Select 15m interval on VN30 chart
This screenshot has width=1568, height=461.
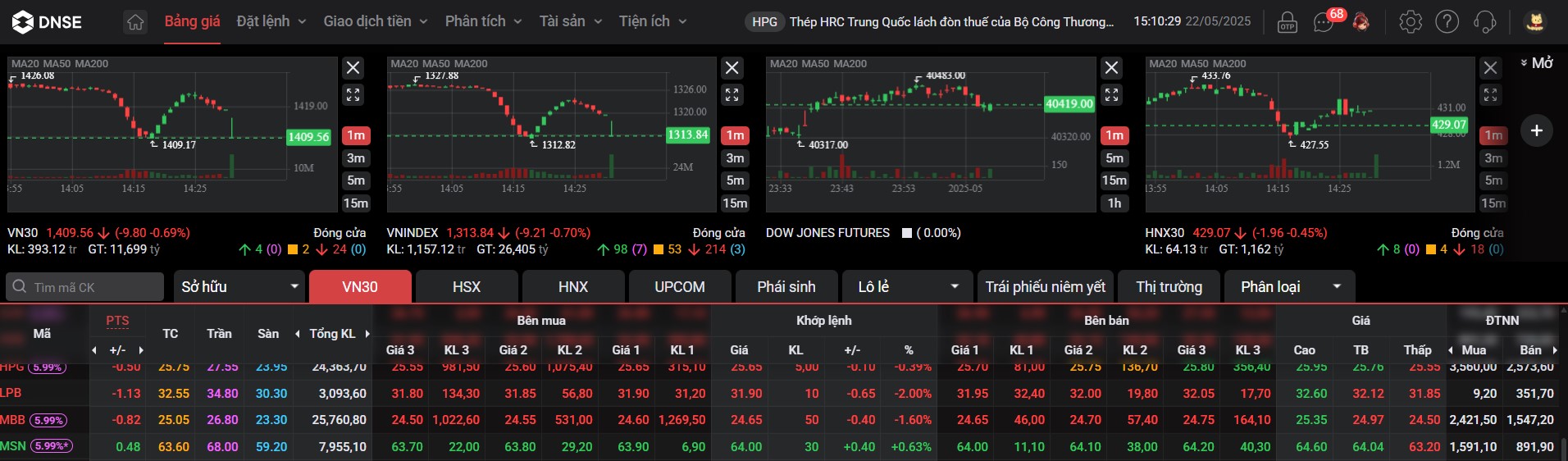[x=356, y=203]
